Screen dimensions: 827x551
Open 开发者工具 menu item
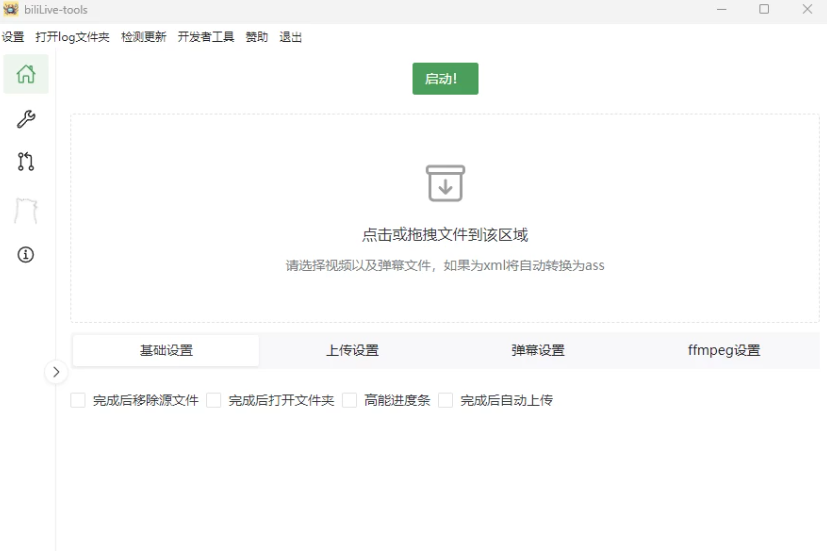click(x=206, y=37)
